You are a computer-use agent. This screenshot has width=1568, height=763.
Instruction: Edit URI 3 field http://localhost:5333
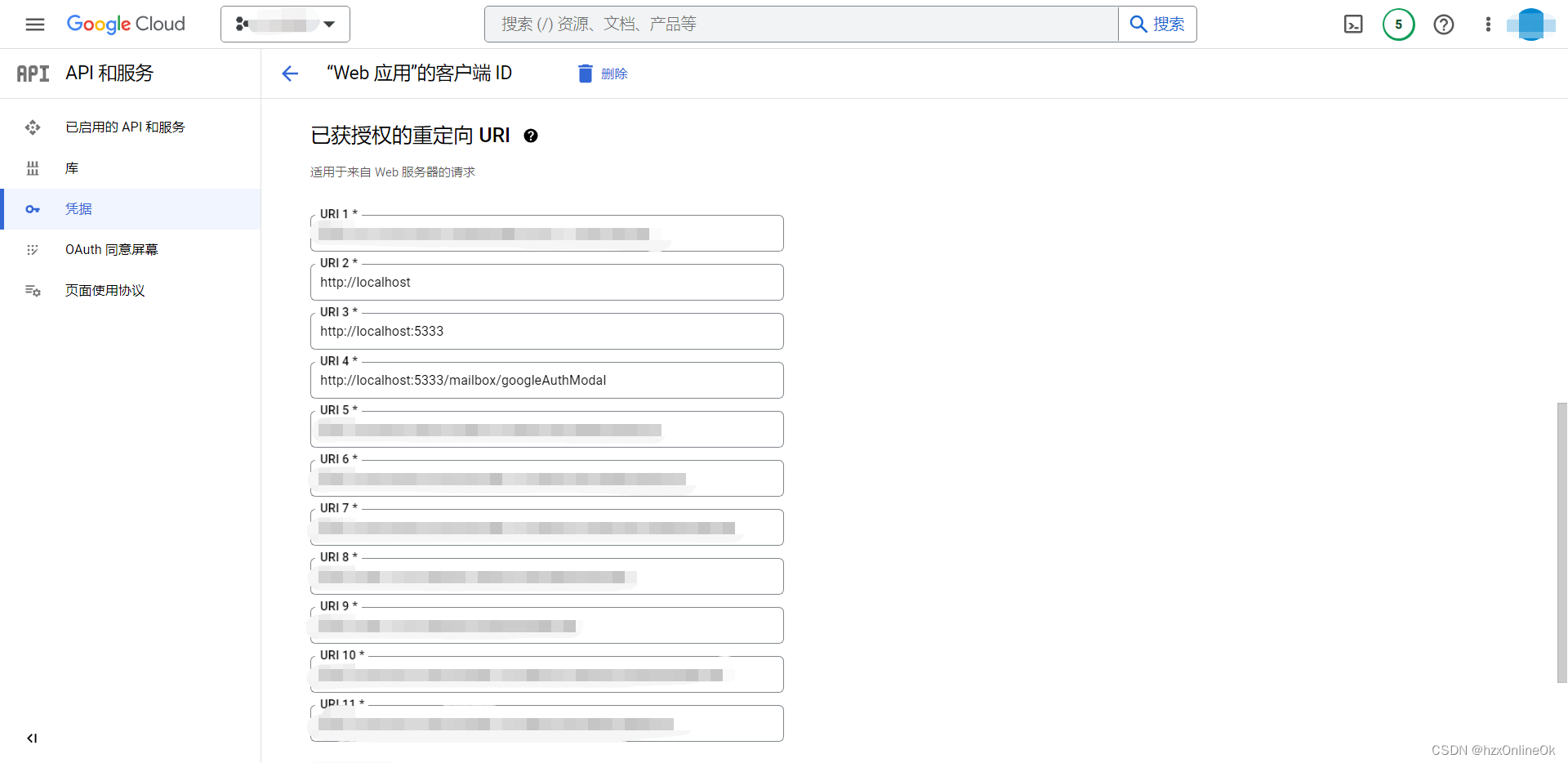pyautogui.click(x=547, y=332)
